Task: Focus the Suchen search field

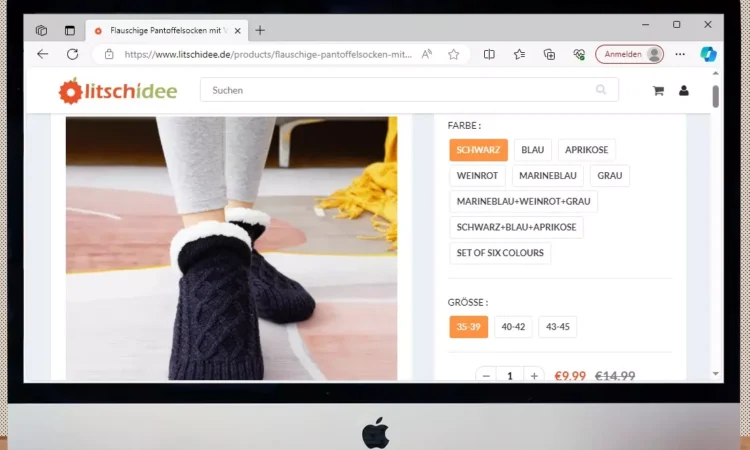Action: click(409, 90)
